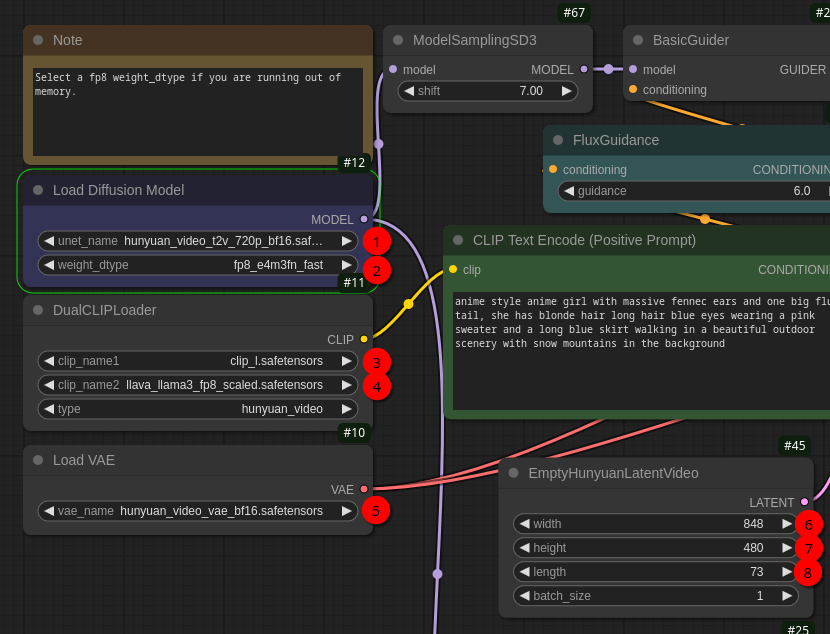Decrease the shift value in ModelSamplingSD3
This screenshot has width=830, height=634.
(409, 91)
